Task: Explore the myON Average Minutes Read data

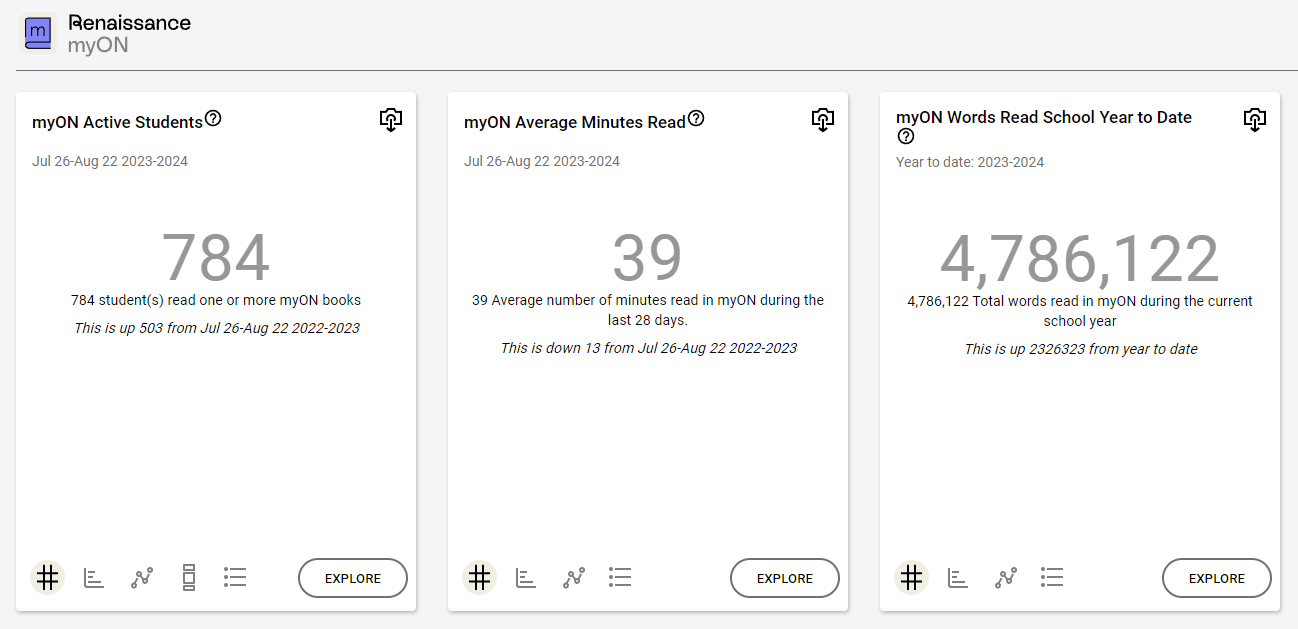Action: coord(785,578)
